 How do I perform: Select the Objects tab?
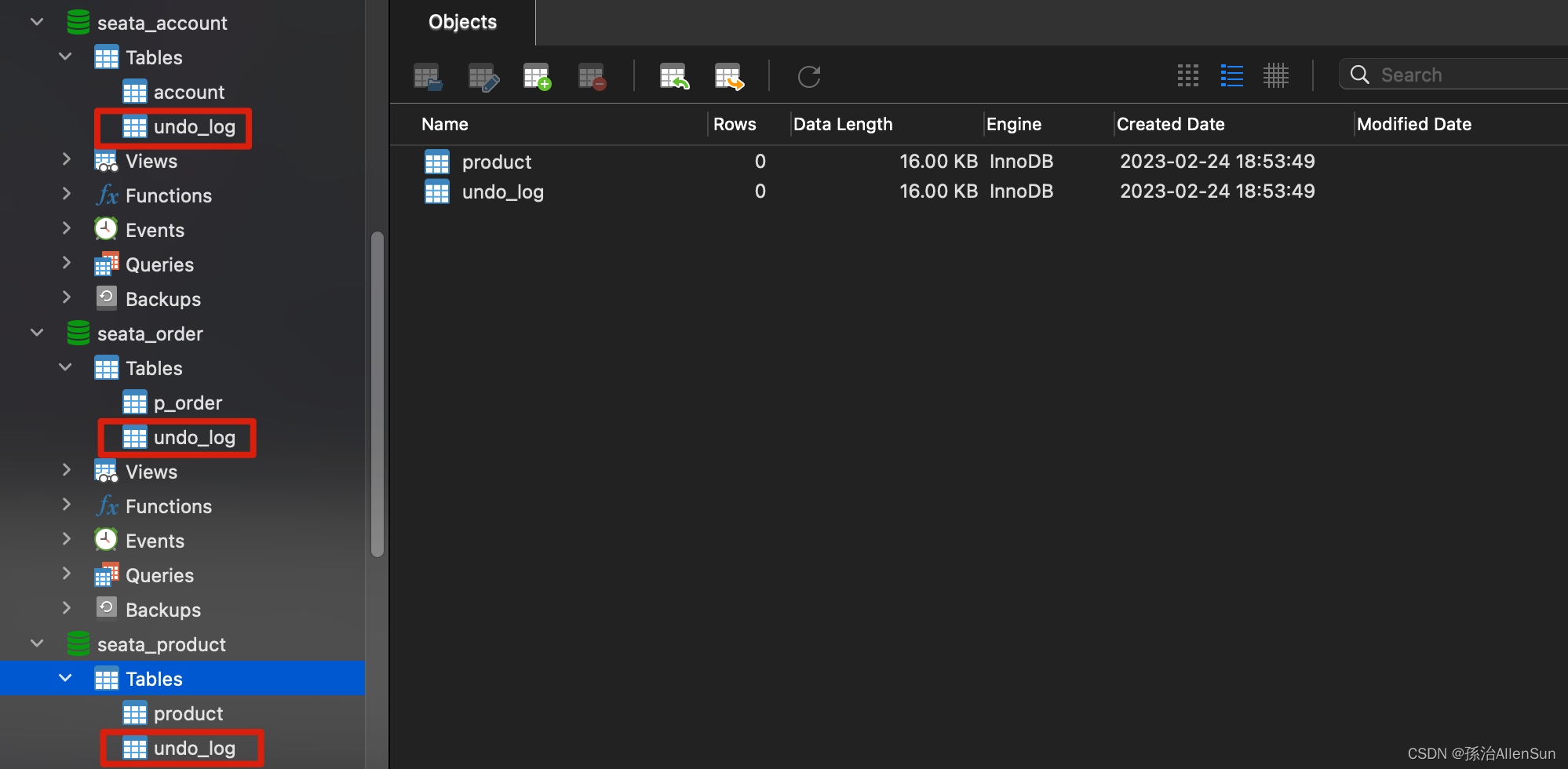click(x=462, y=22)
